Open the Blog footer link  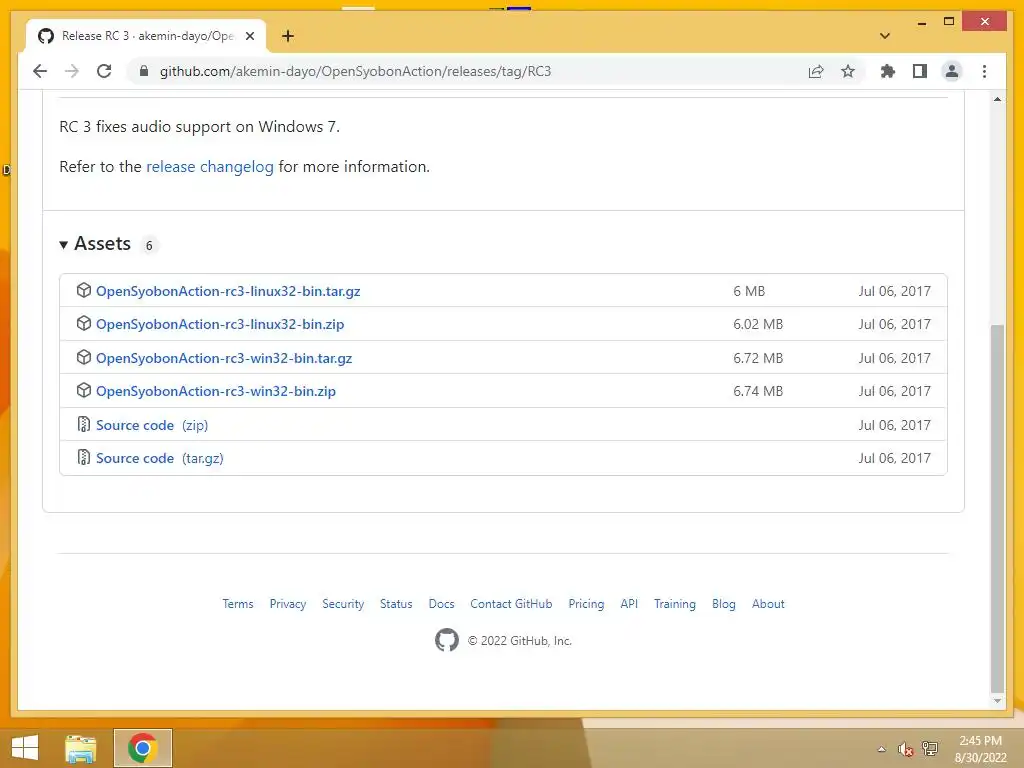(x=724, y=604)
